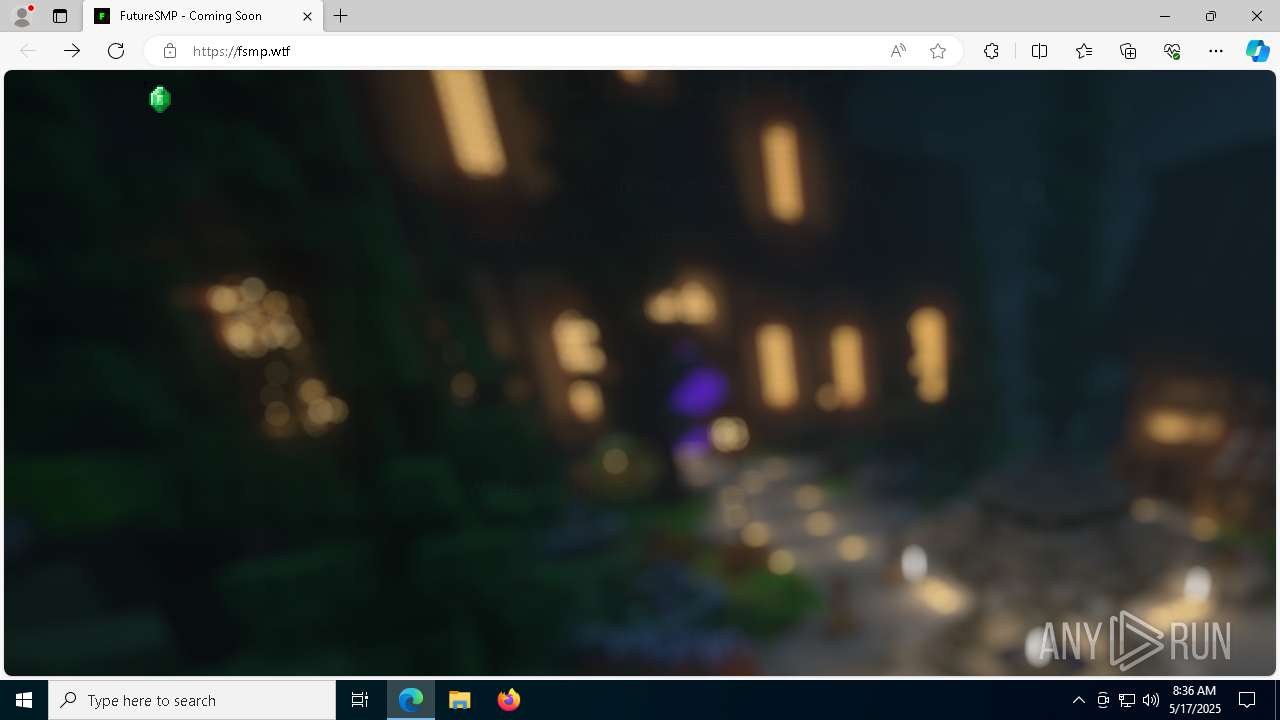The image size is (1280, 720).
Task: Close the FutureSMP - Coming Soon tab
Action: (x=307, y=16)
